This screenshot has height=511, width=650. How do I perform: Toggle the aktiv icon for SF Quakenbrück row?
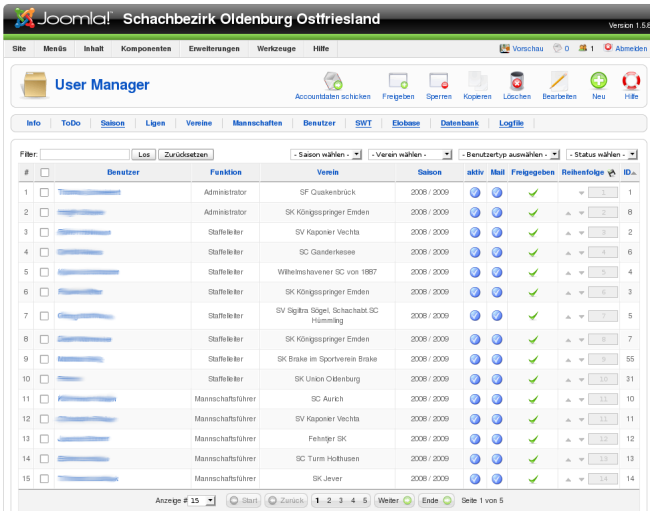coord(475,191)
